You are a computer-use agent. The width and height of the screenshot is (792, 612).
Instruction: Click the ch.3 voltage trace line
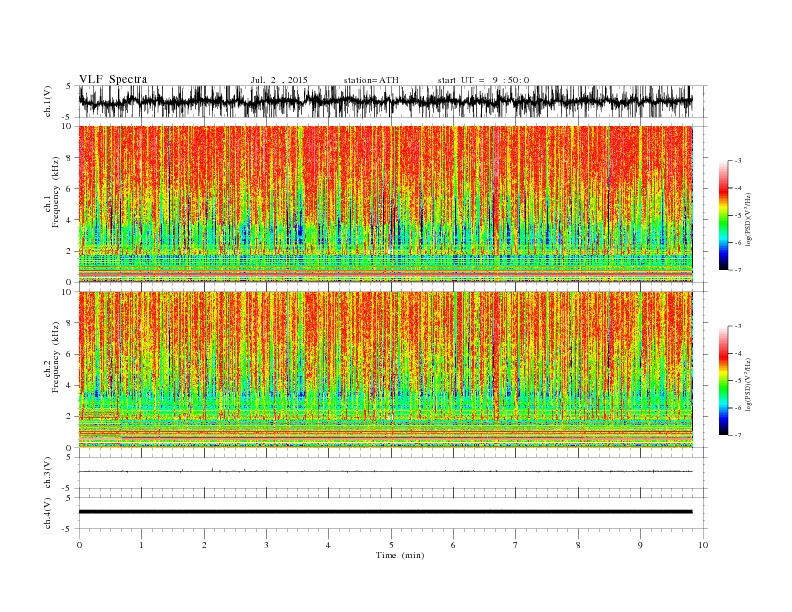(386, 472)
